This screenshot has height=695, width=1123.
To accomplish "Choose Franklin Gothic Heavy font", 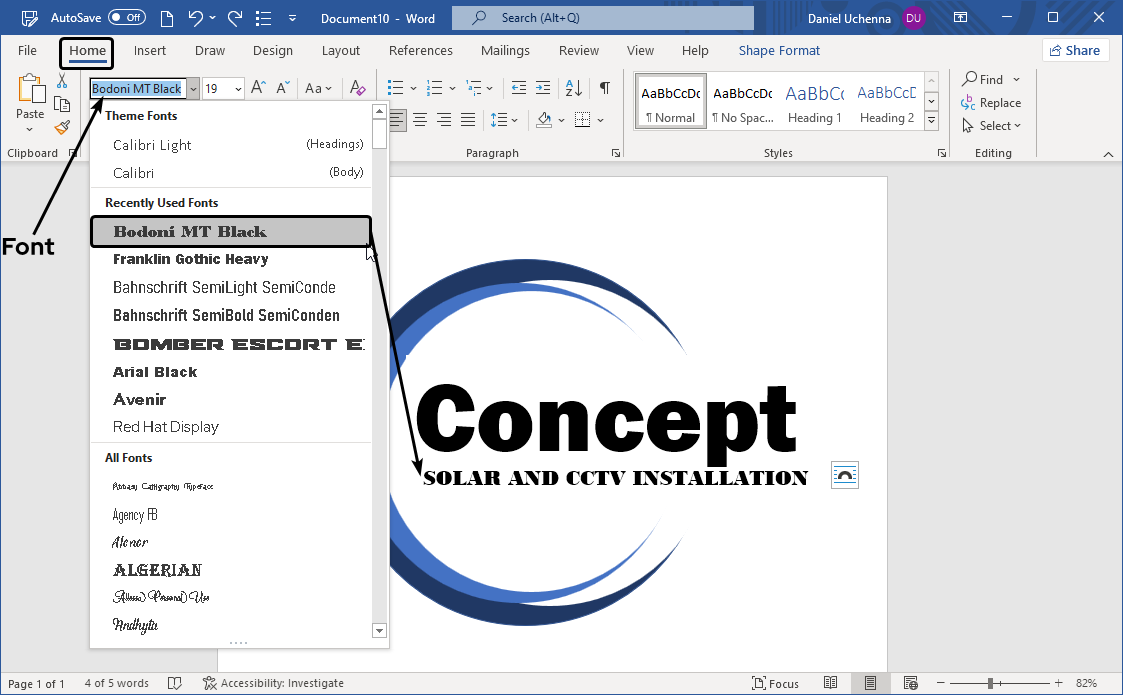I will [191, 259].
